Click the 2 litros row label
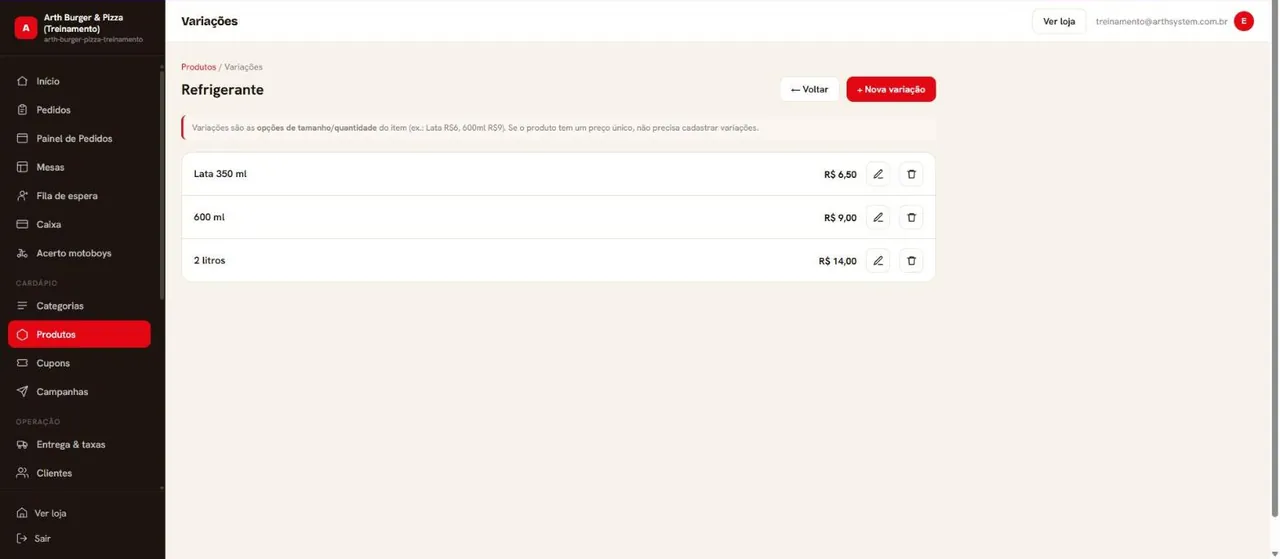 (209, 260)
